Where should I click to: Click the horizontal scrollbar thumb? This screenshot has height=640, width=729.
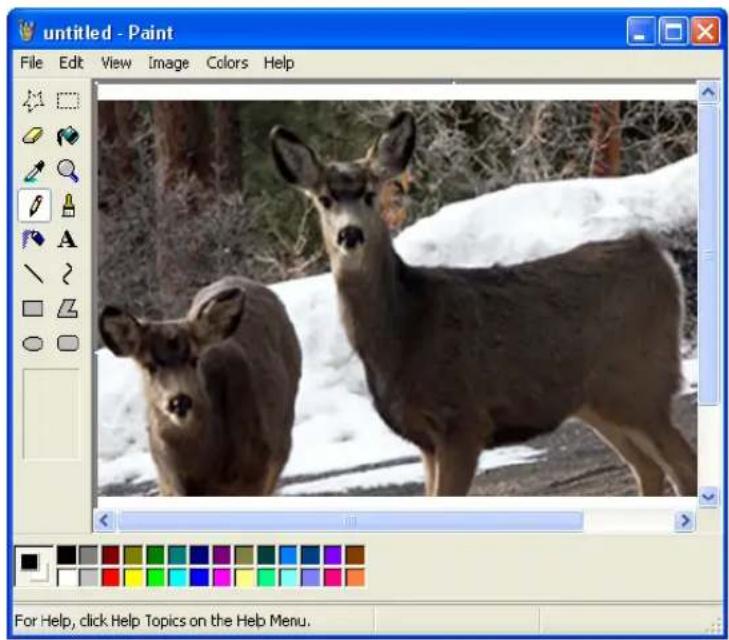pyautogui.click(x=350, y=521)
